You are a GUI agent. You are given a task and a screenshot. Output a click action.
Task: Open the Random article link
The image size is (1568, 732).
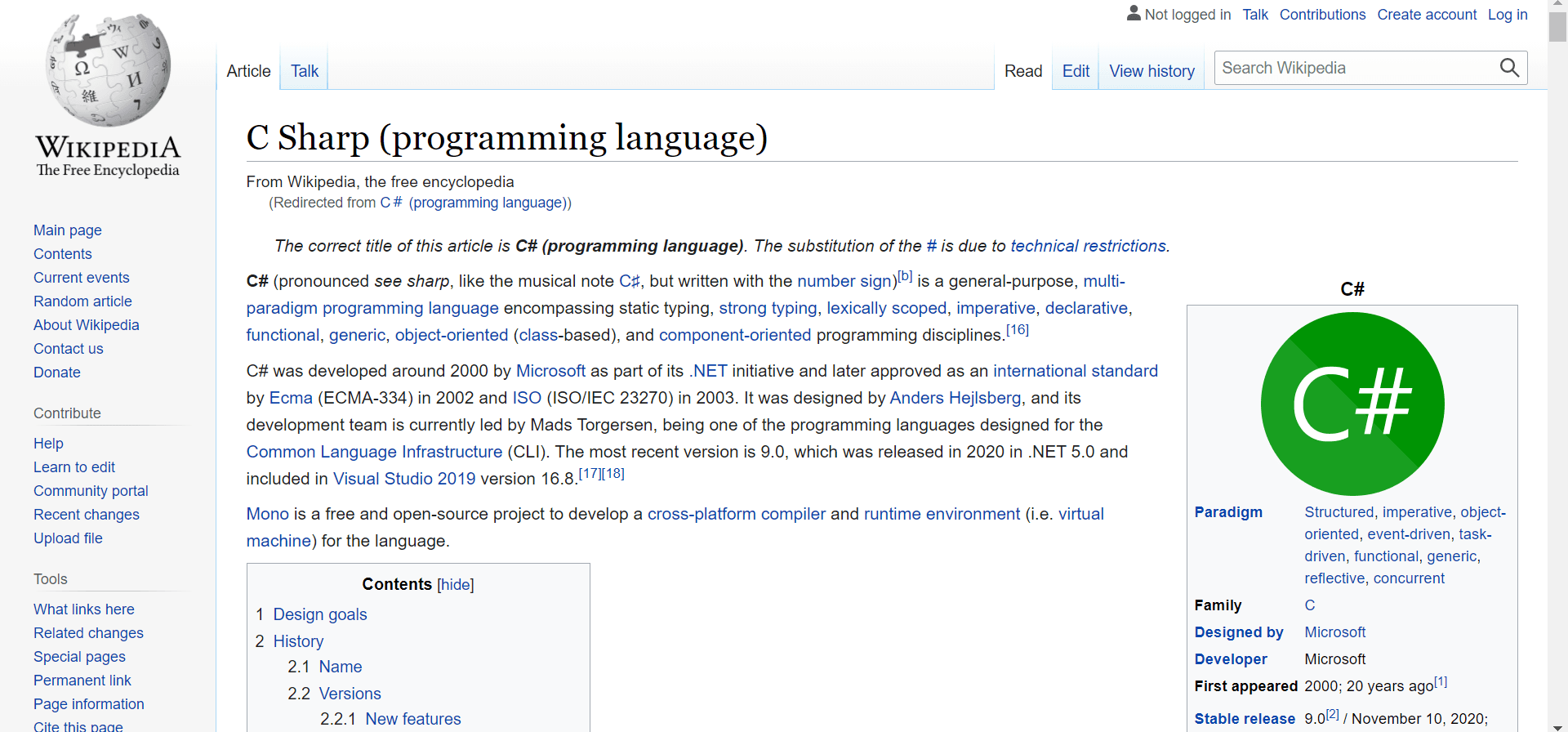point(82,301)
